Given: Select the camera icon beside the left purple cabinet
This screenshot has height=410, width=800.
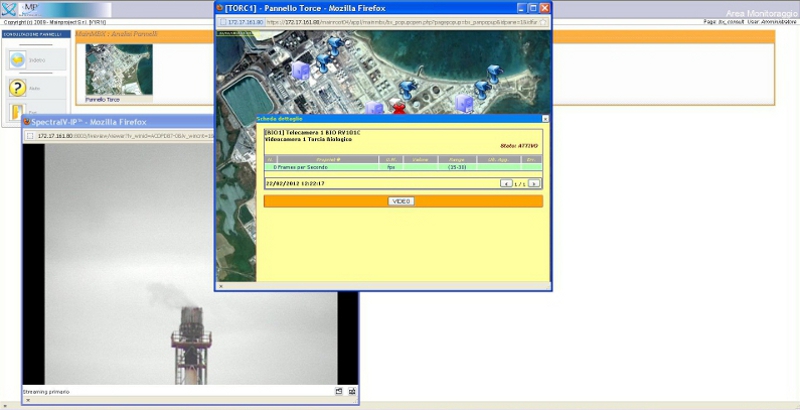Looking at the screenshot, I should (322, 63).
